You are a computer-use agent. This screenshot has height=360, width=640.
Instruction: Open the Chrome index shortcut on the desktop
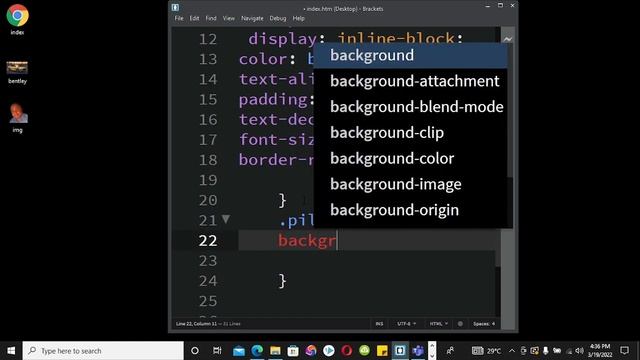[17, 20]
